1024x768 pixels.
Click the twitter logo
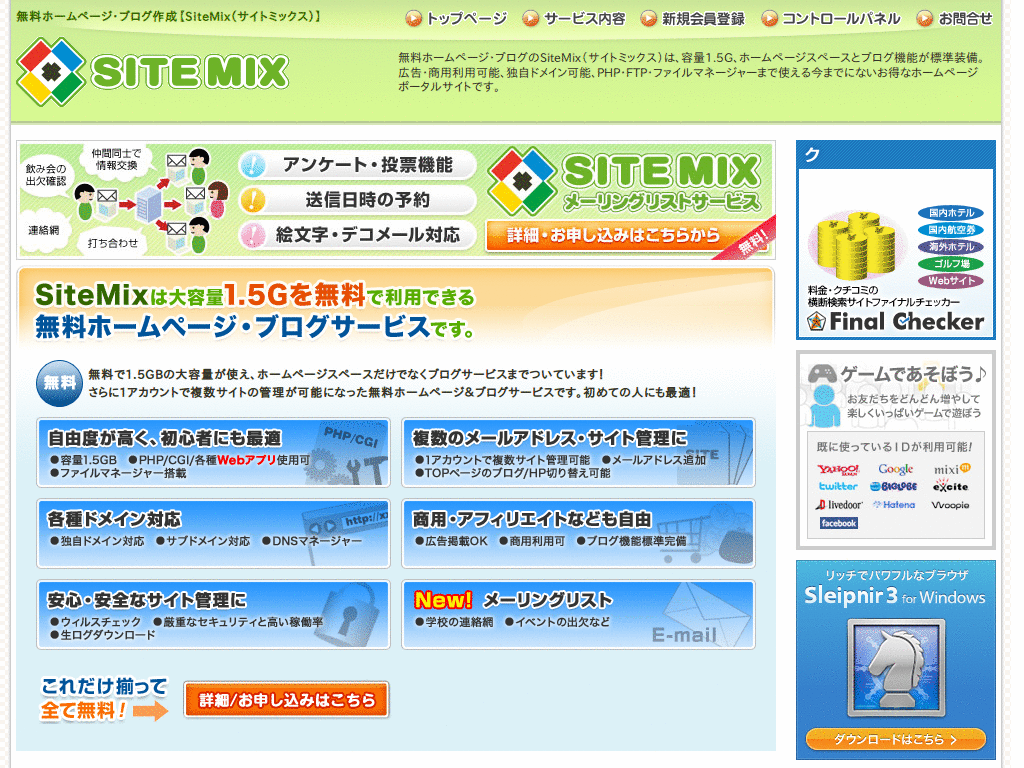point(839,487)
